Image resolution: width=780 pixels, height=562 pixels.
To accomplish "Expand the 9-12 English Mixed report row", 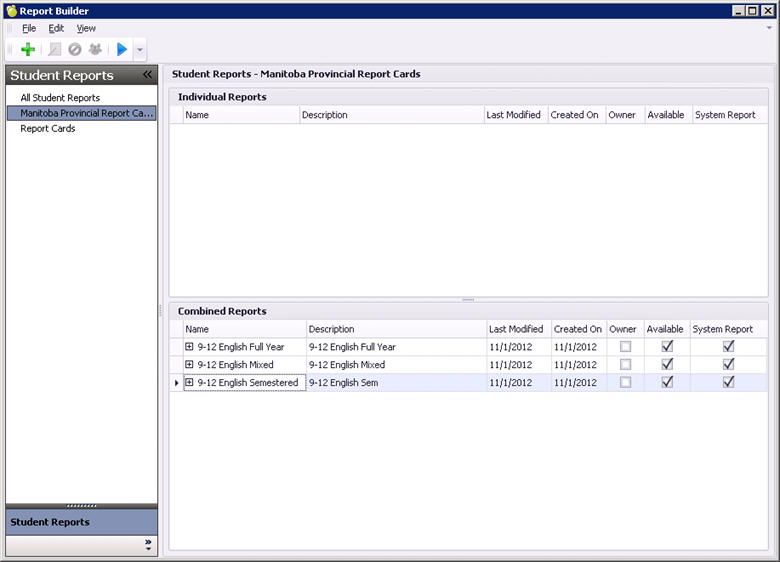I will (189, 365).
